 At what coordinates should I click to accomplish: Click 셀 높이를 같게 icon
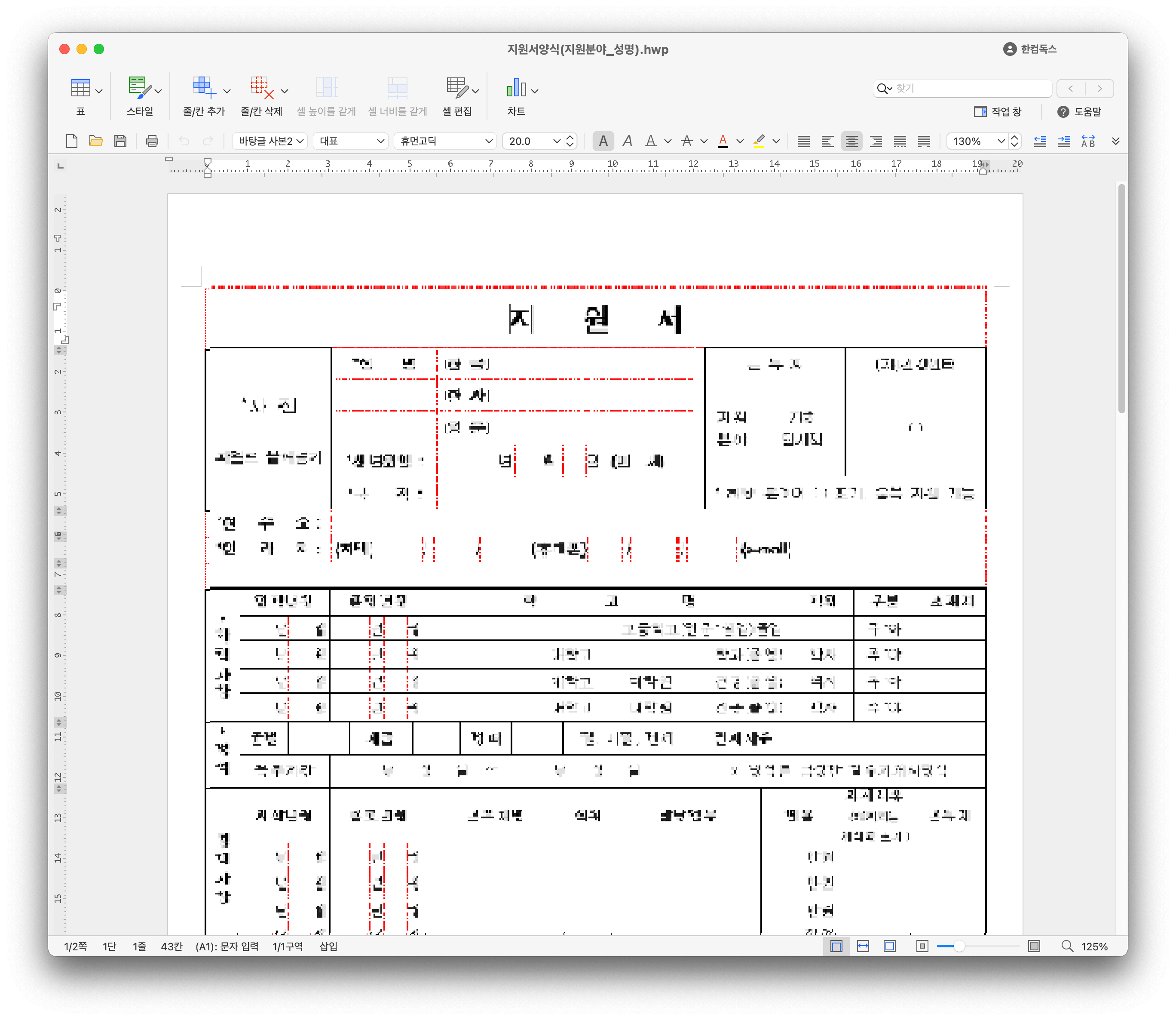[x=327, y=88]
